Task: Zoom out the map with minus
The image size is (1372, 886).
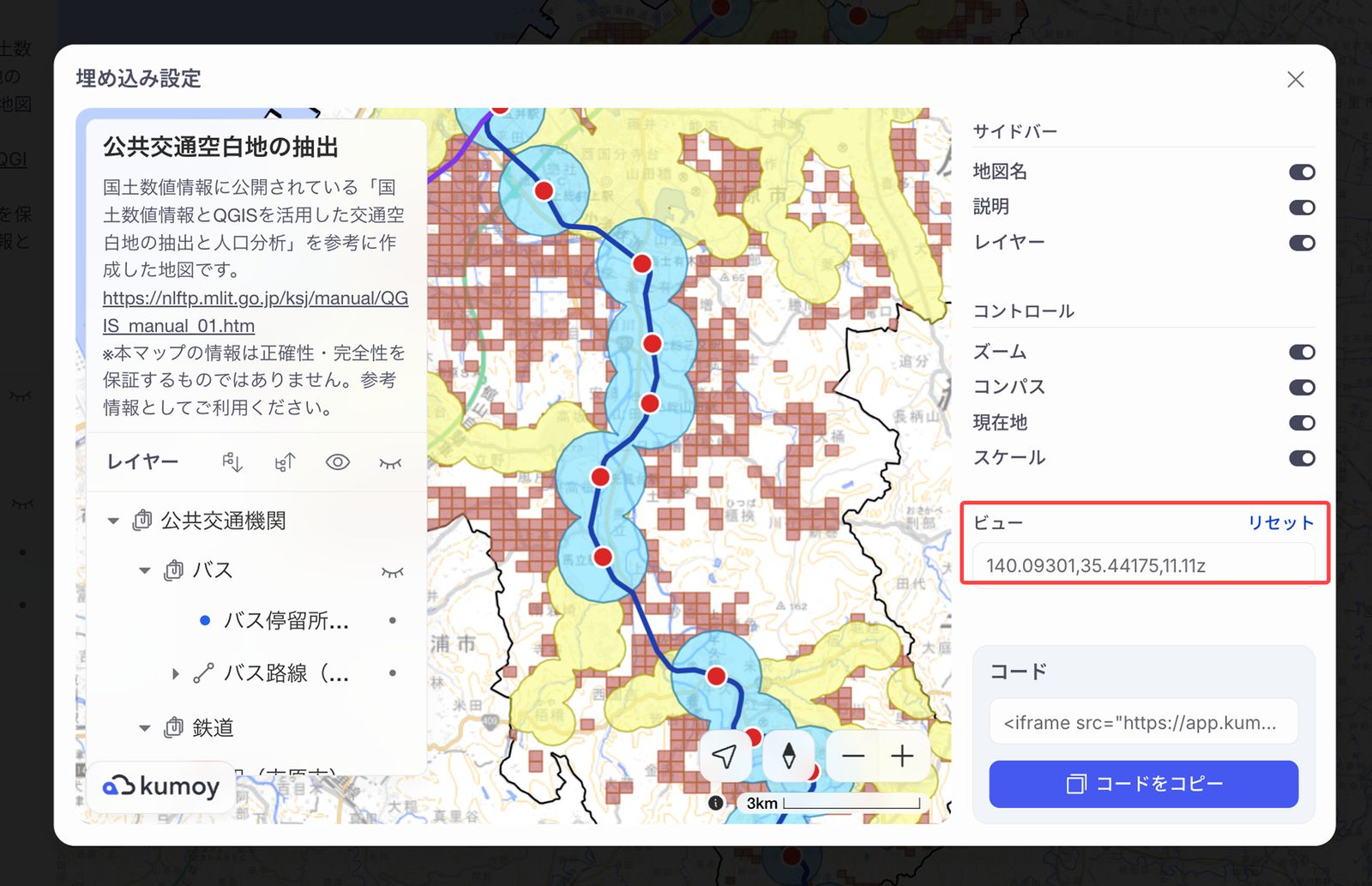Action: click(853, 756)
